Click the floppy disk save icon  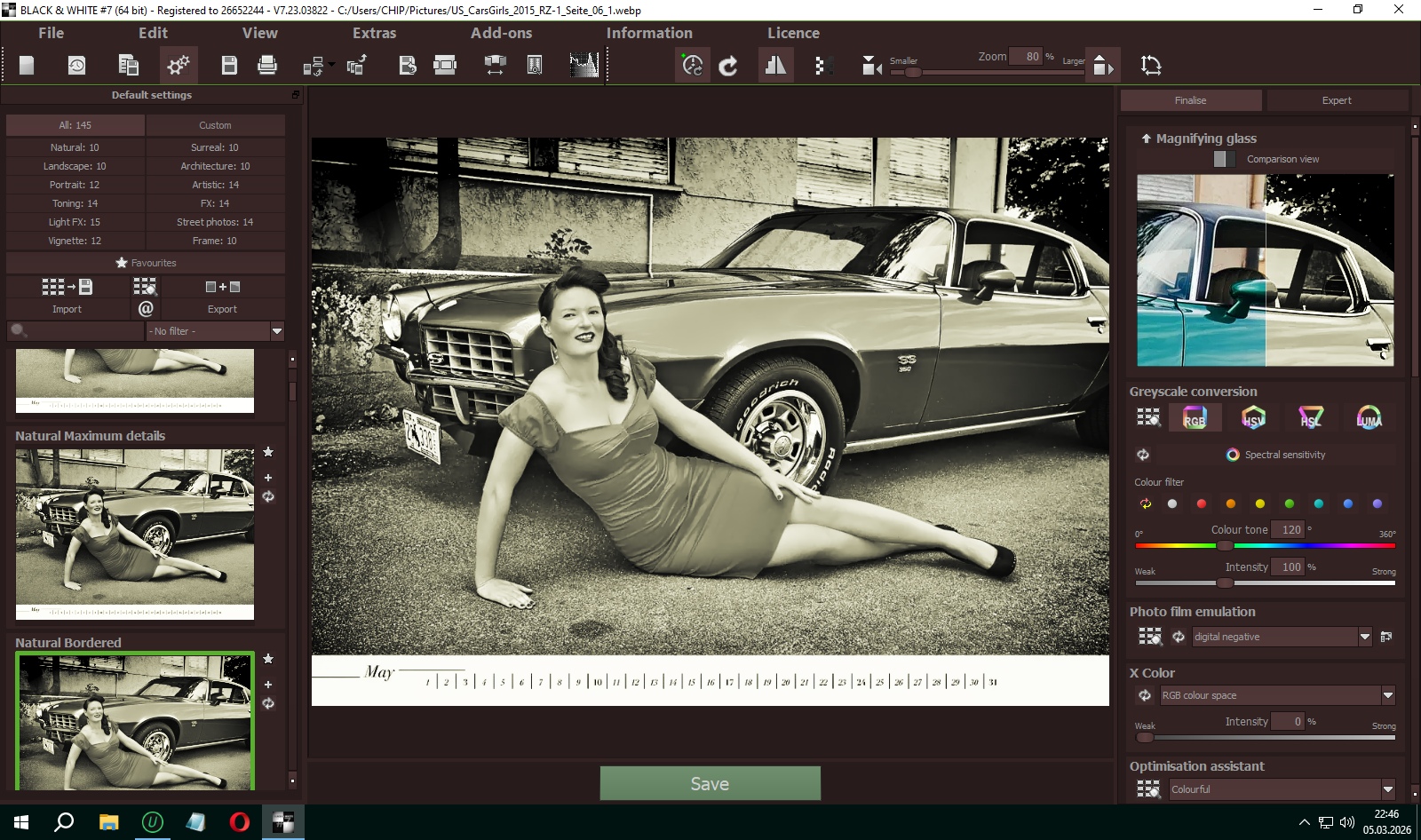(x=229, y=65)
